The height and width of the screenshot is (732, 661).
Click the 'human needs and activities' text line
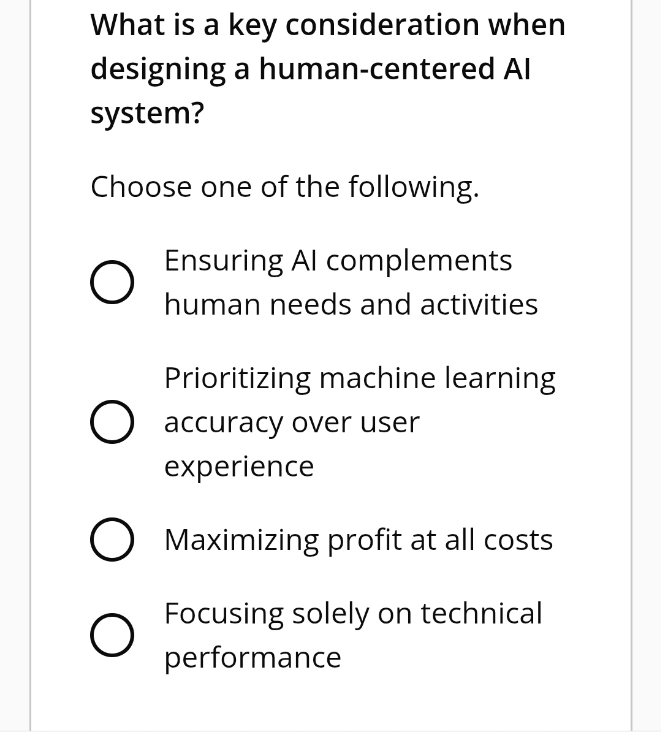click(351, 304)
